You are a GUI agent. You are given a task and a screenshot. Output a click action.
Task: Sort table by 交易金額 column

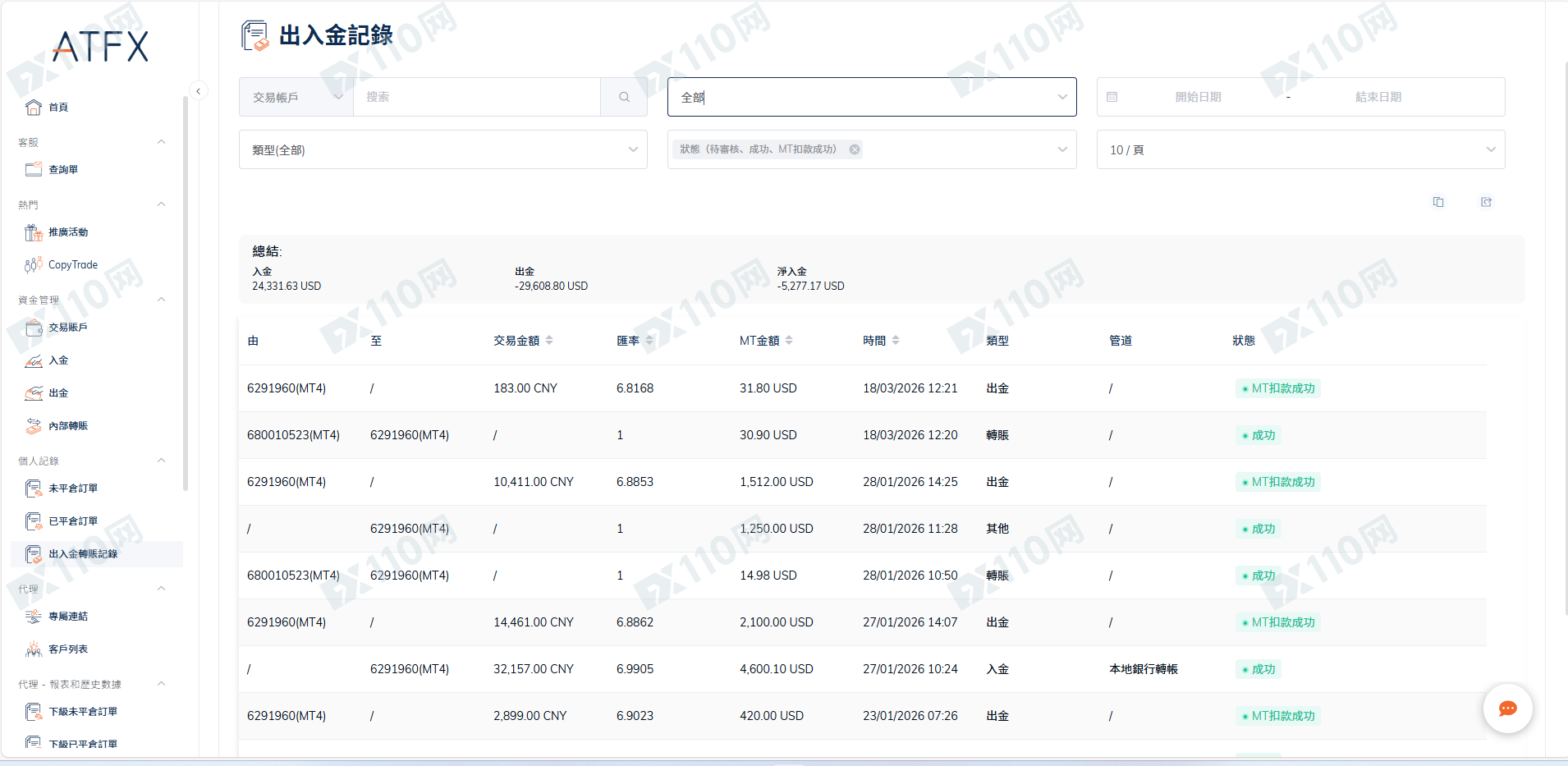pos(549,341)
